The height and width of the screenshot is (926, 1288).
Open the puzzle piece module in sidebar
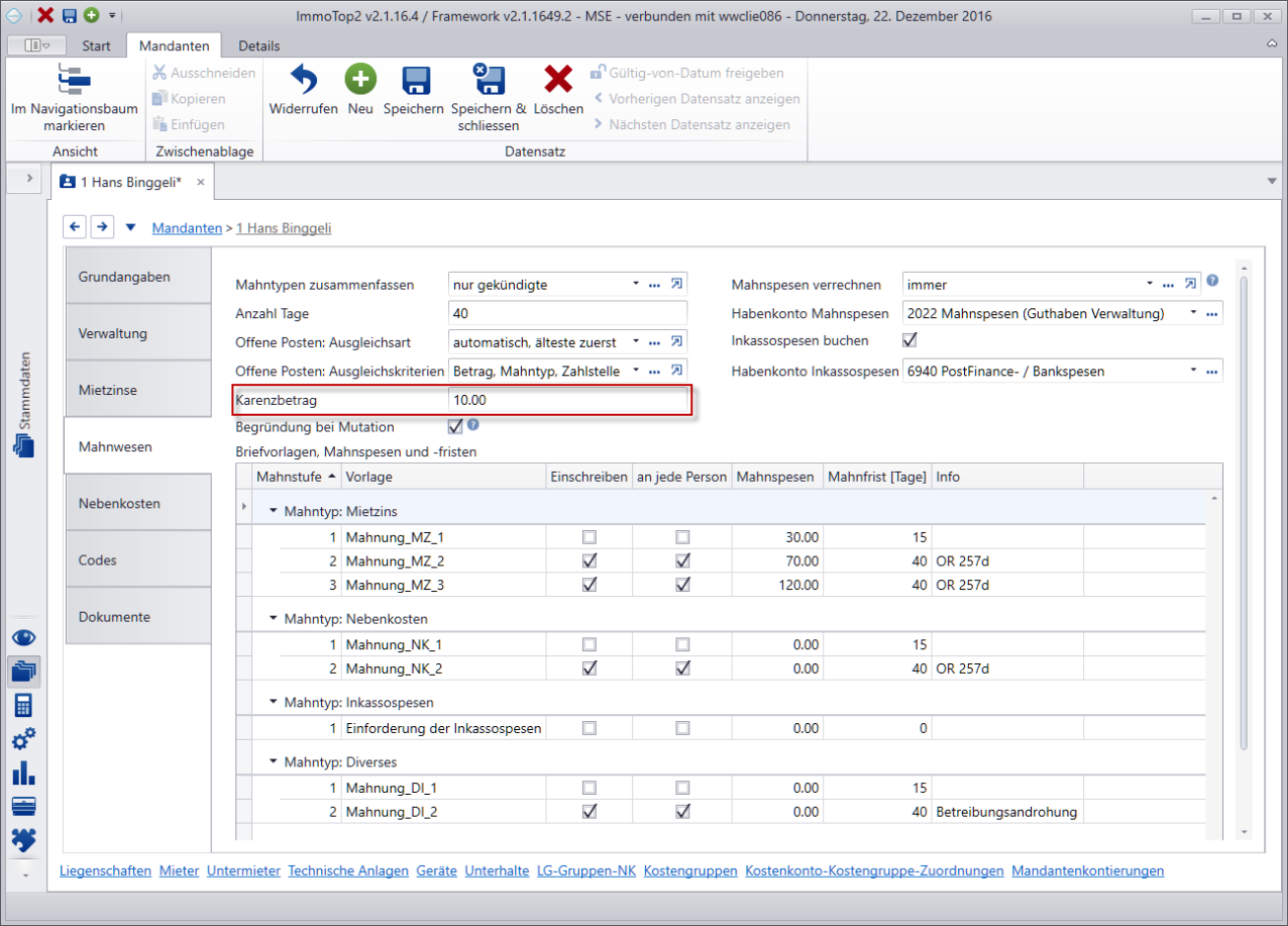(24, 839)
